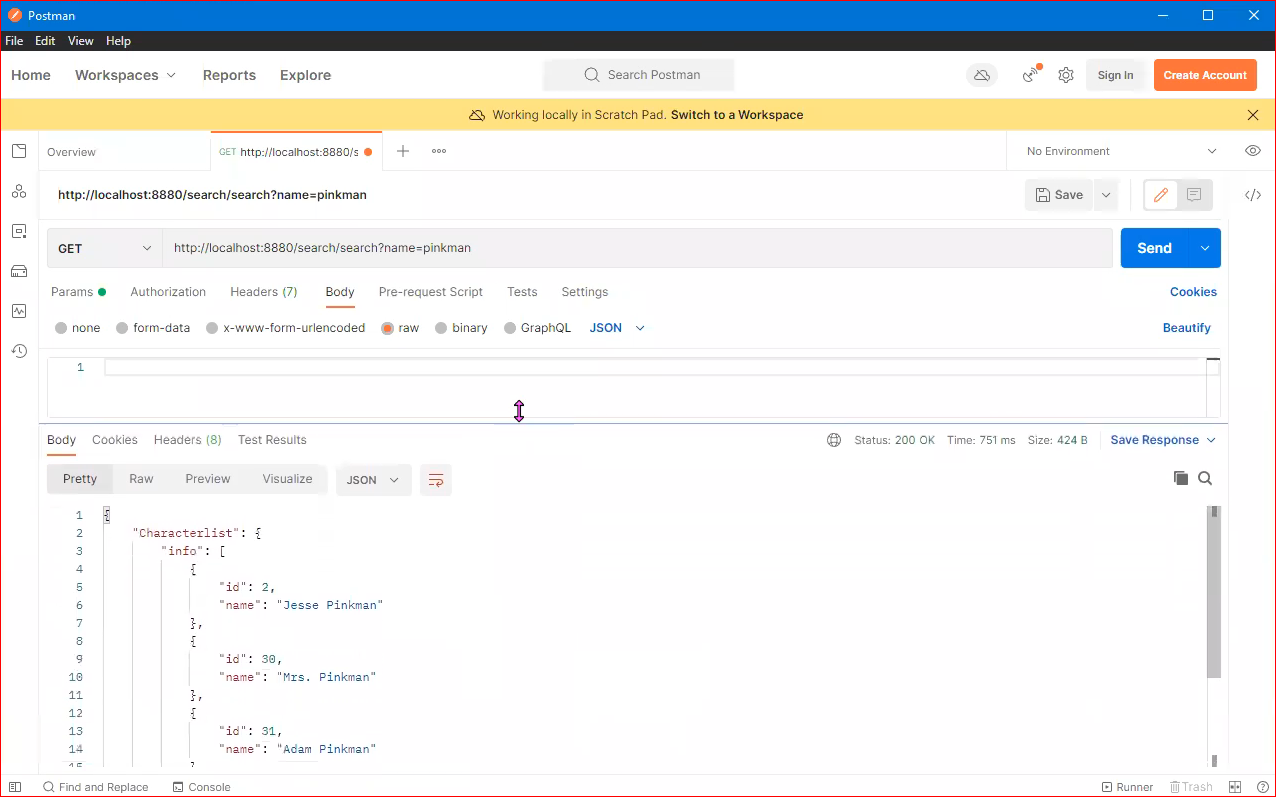This screenshot has width=1276, height=797.
Task: Open the HTTP method dropdown
Action: (x=103, y=247)
